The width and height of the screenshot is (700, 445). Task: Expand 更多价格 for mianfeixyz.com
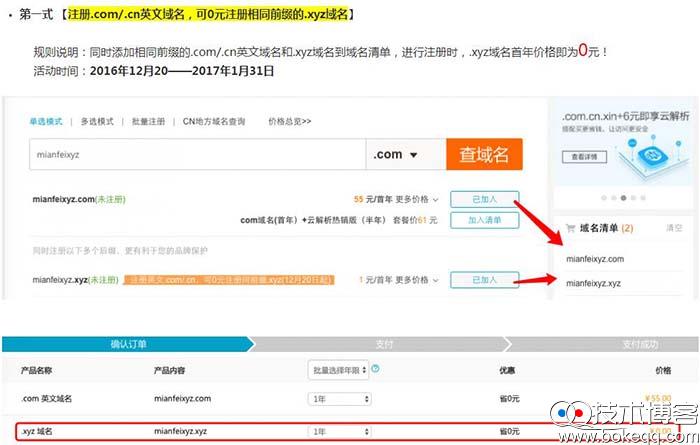(418, 199)
